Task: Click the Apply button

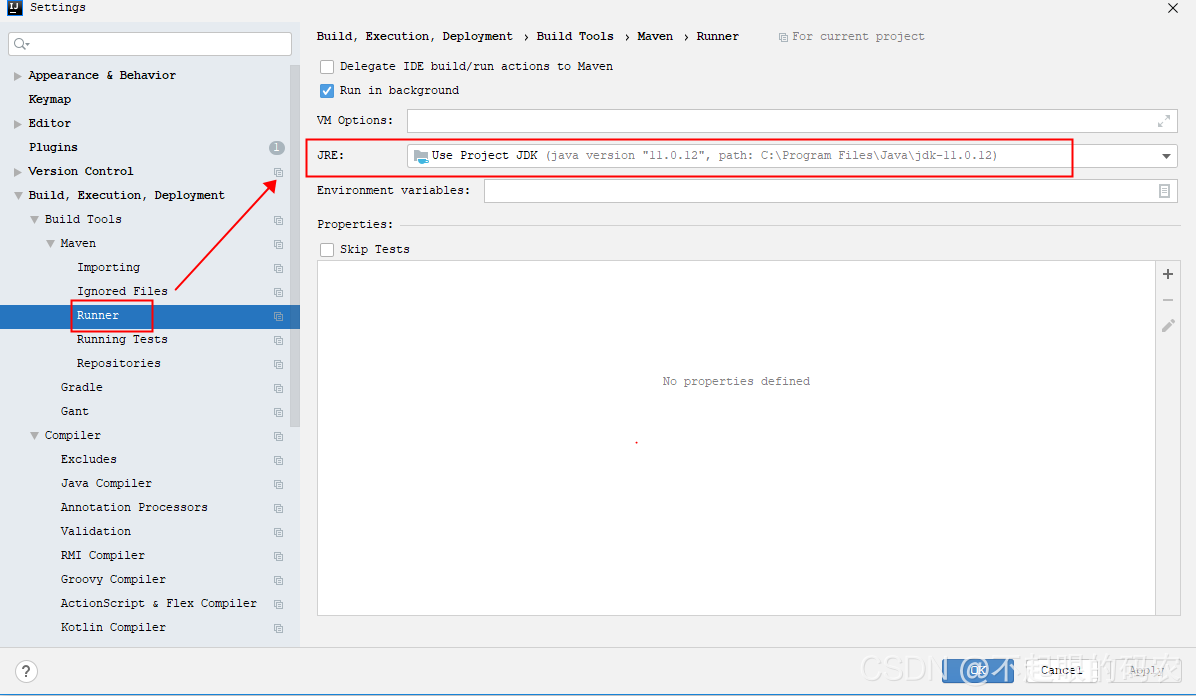Action: [1146, 671]
